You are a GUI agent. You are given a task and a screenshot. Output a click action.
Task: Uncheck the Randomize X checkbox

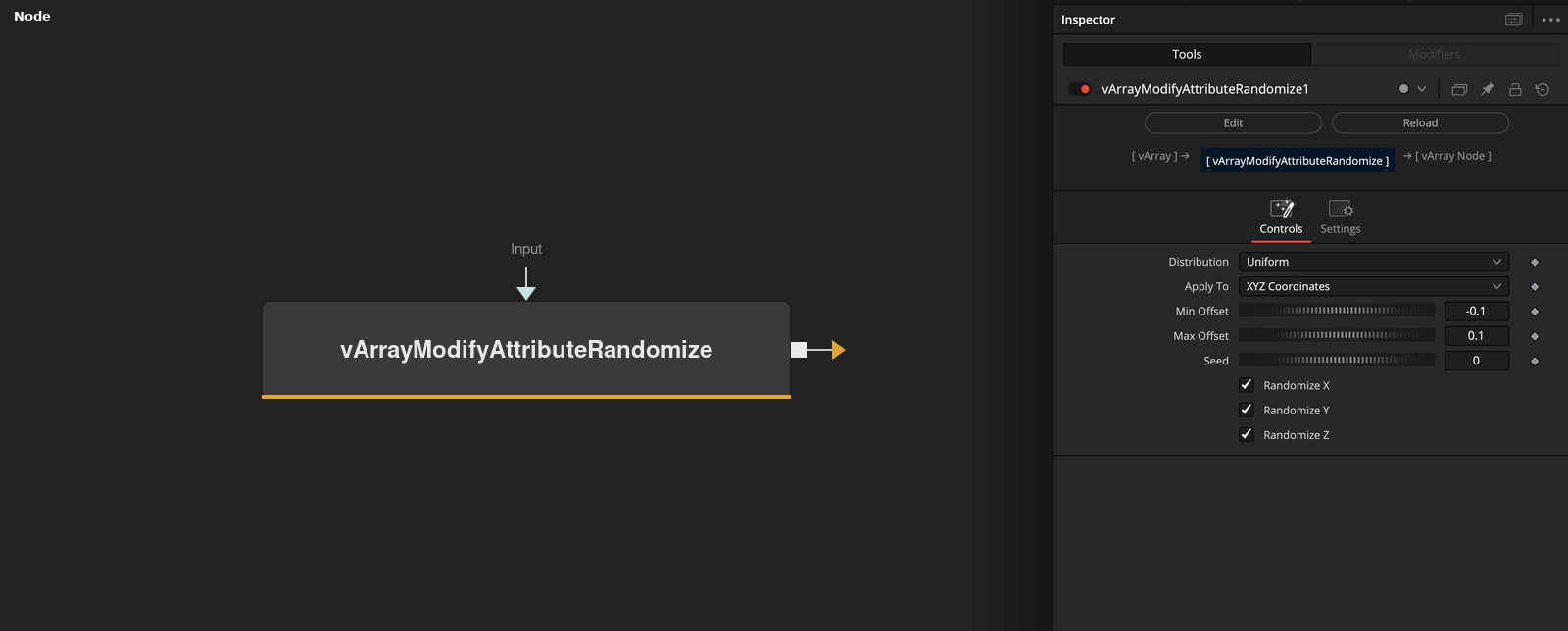click(1247, 385)
